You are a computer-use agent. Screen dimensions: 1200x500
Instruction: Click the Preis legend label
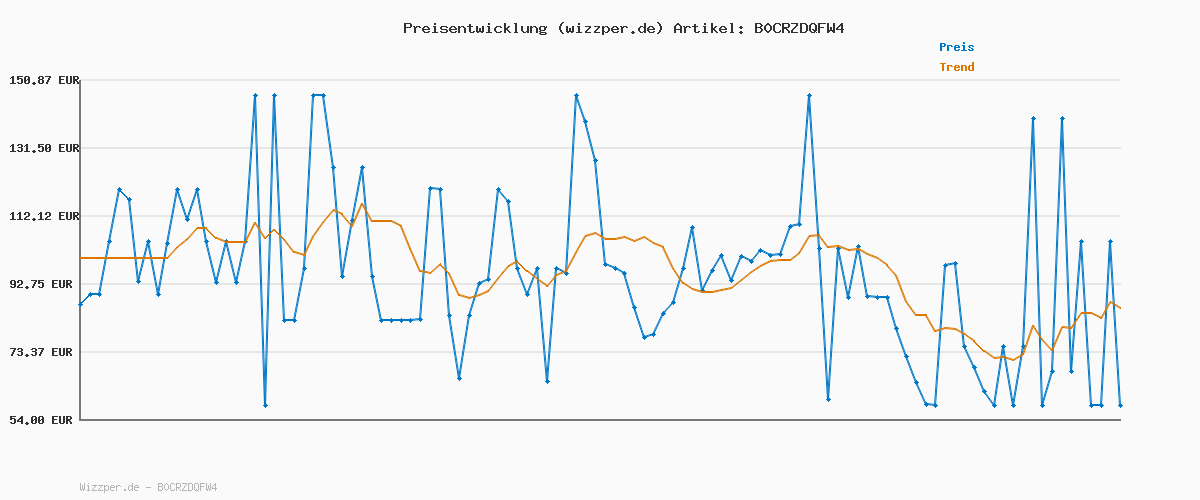click(956, 47)
